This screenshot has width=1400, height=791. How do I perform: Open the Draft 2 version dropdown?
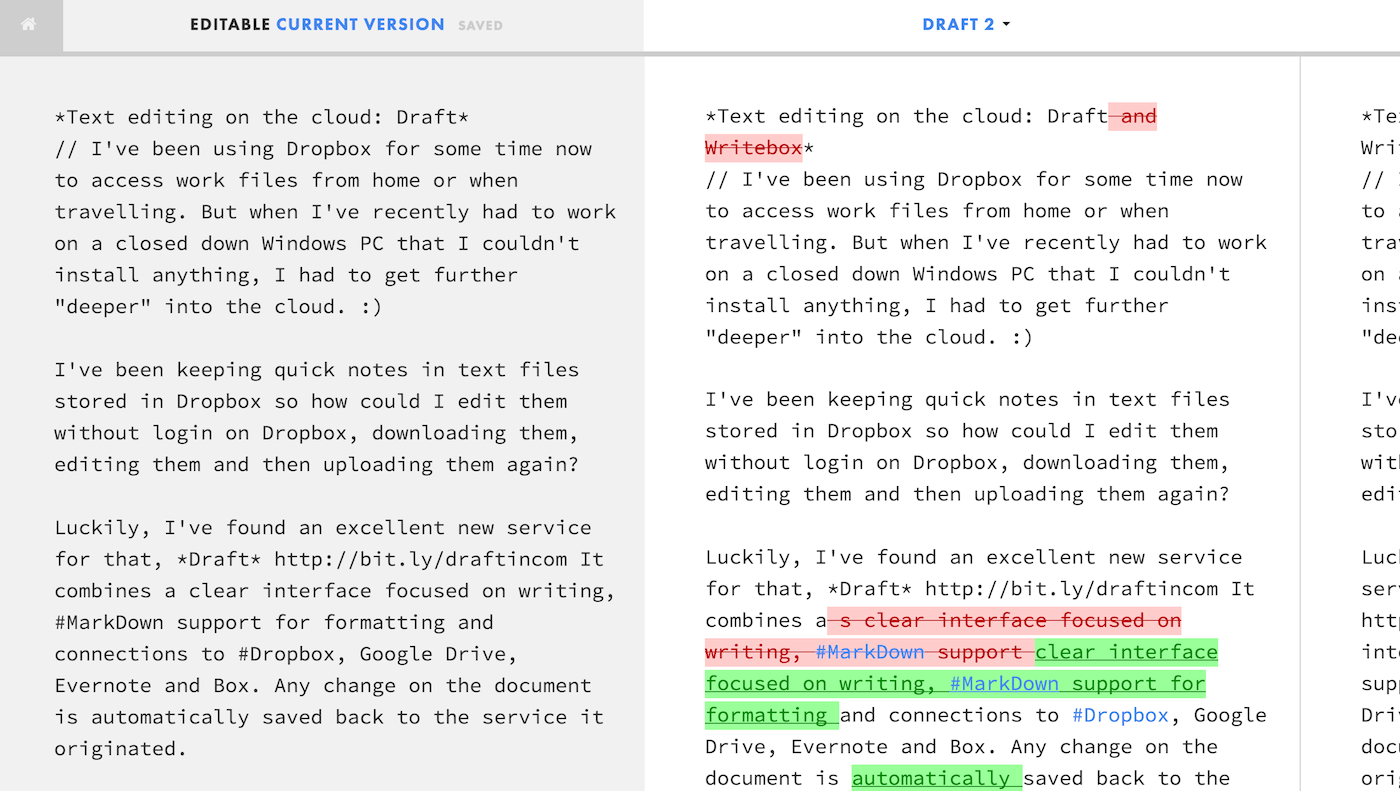[x=966, y=25]
